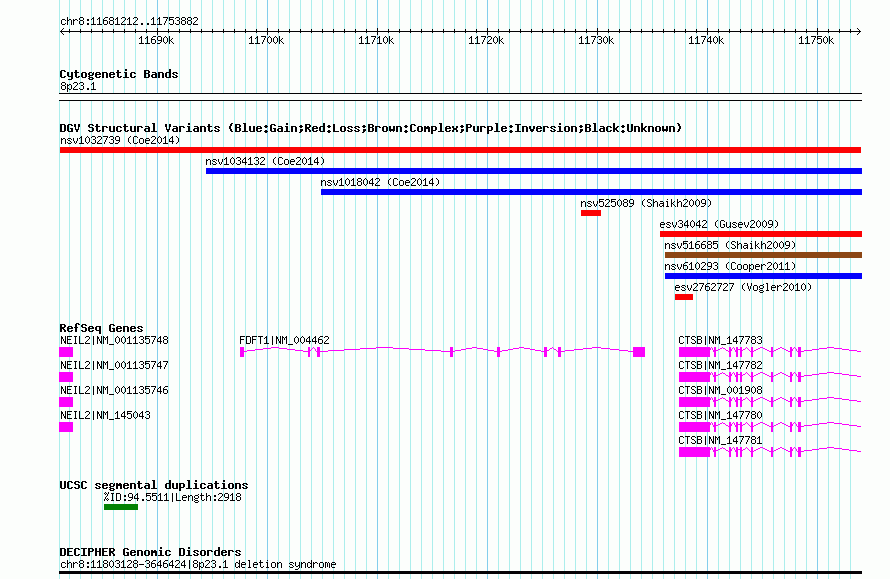
Task: Open the esv2762727 (Vogler2010) label
Action: pyautogui.click(x=744, y=287)
